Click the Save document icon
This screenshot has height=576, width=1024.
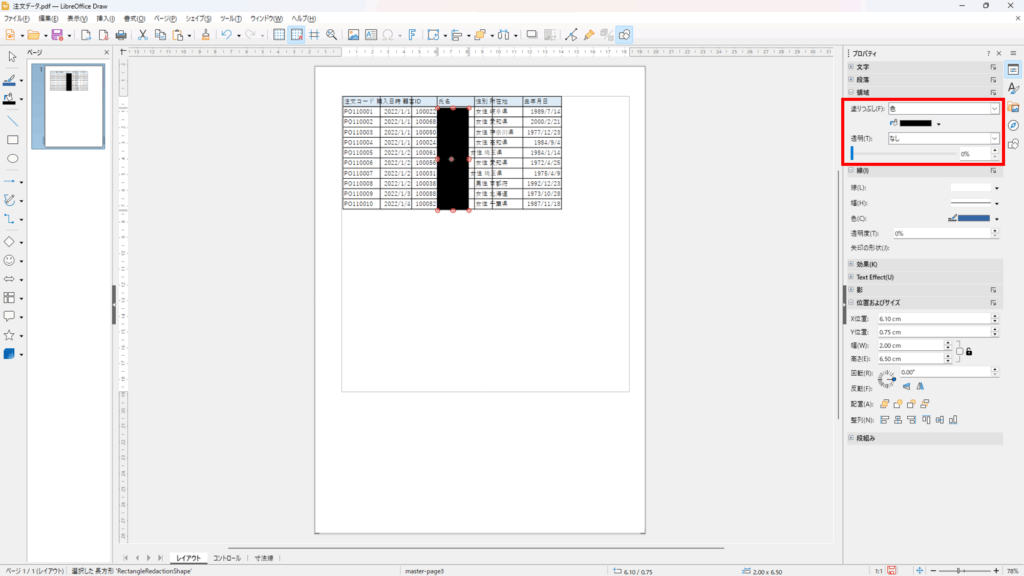(57, 35)
